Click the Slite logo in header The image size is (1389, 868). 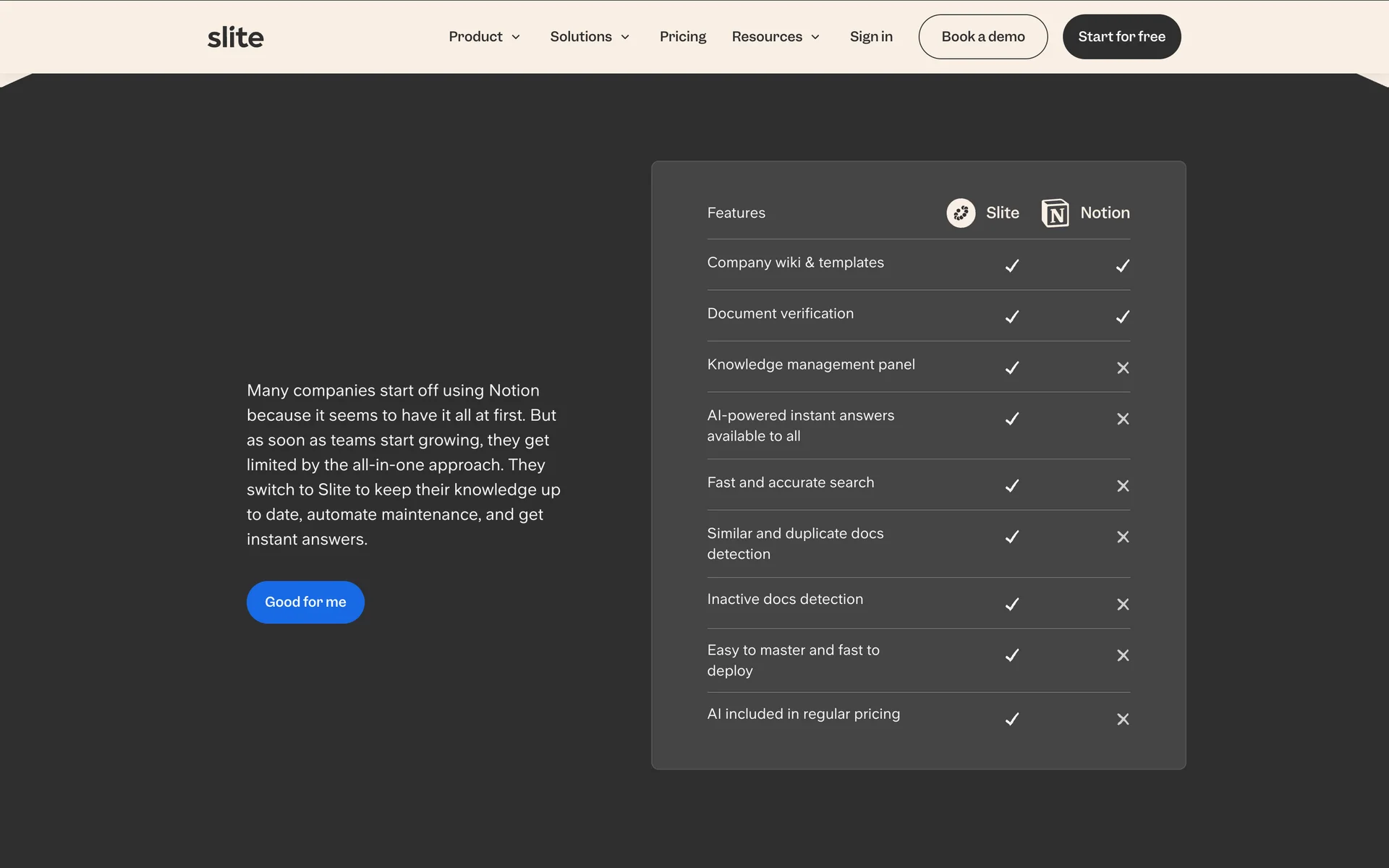235,37
